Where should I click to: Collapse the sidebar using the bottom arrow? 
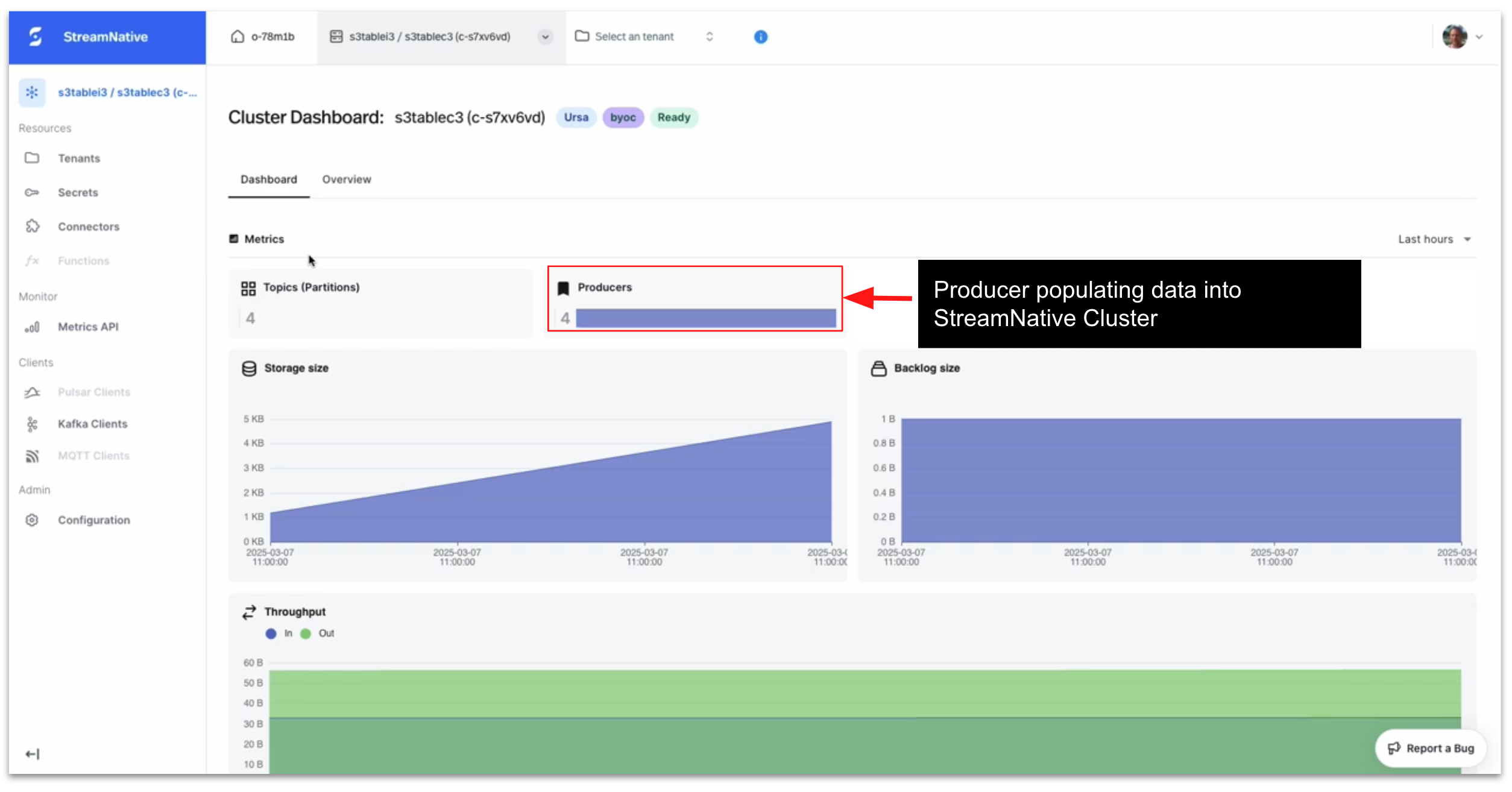pyautogui.click(x=33, y=753)
